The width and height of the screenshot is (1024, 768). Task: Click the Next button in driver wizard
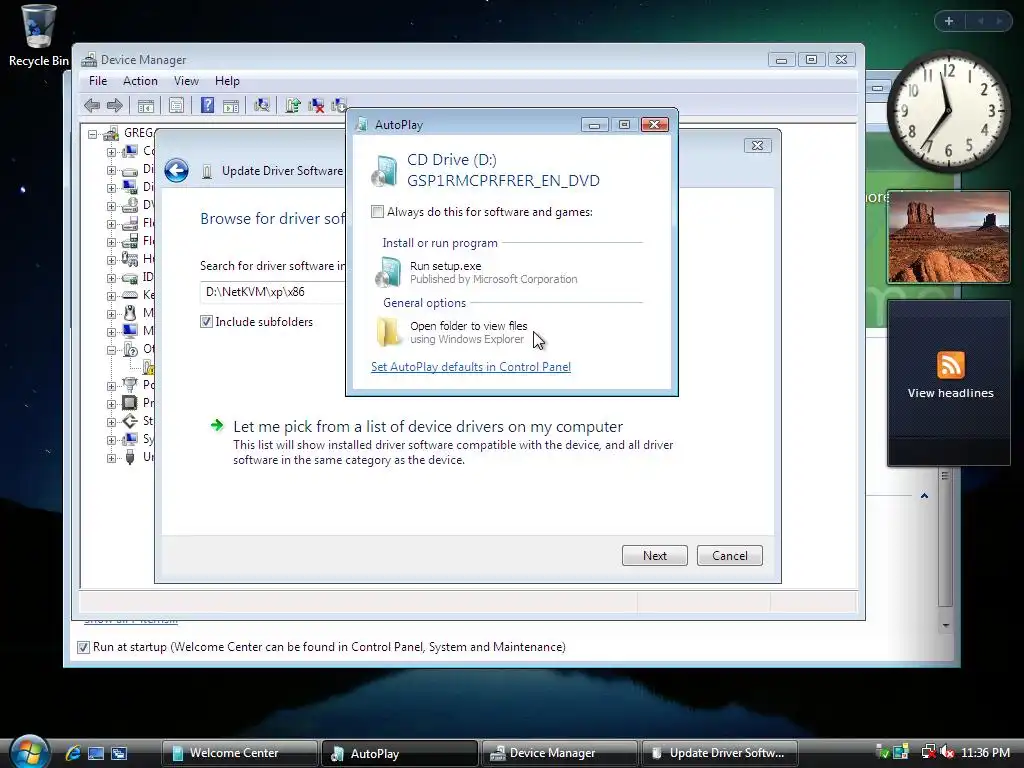click(x=654, y=556)
